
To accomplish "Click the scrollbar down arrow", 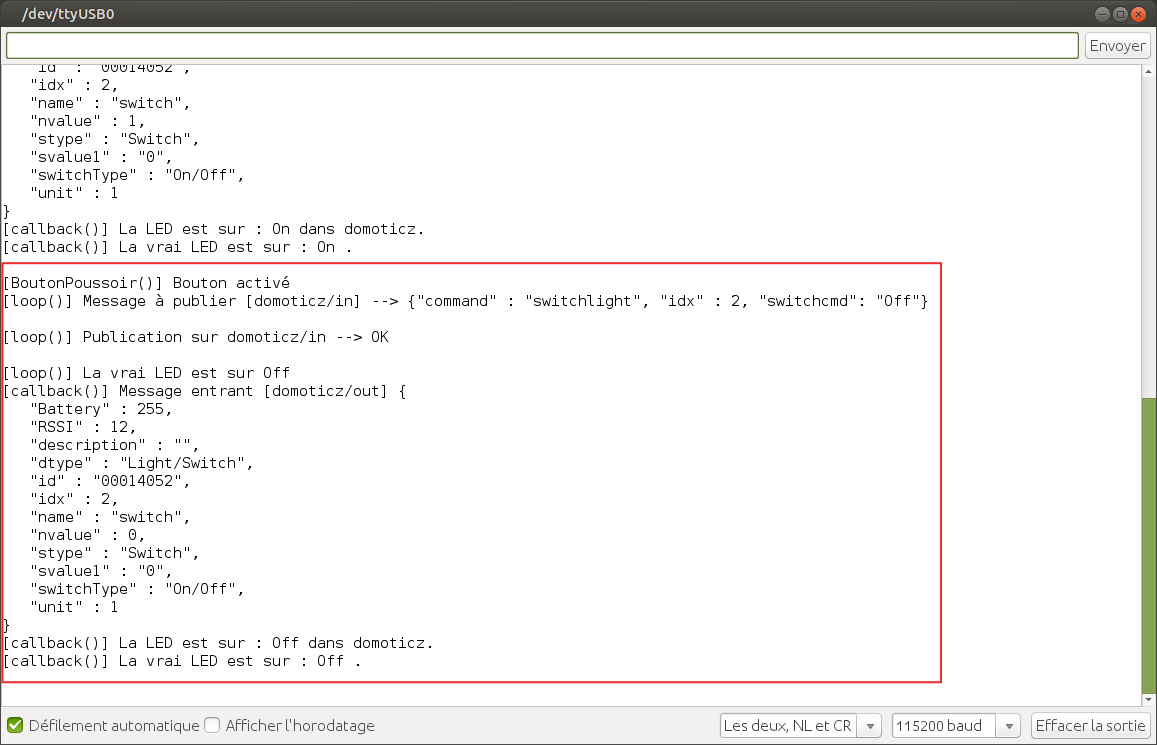I will coord(1148,700).
